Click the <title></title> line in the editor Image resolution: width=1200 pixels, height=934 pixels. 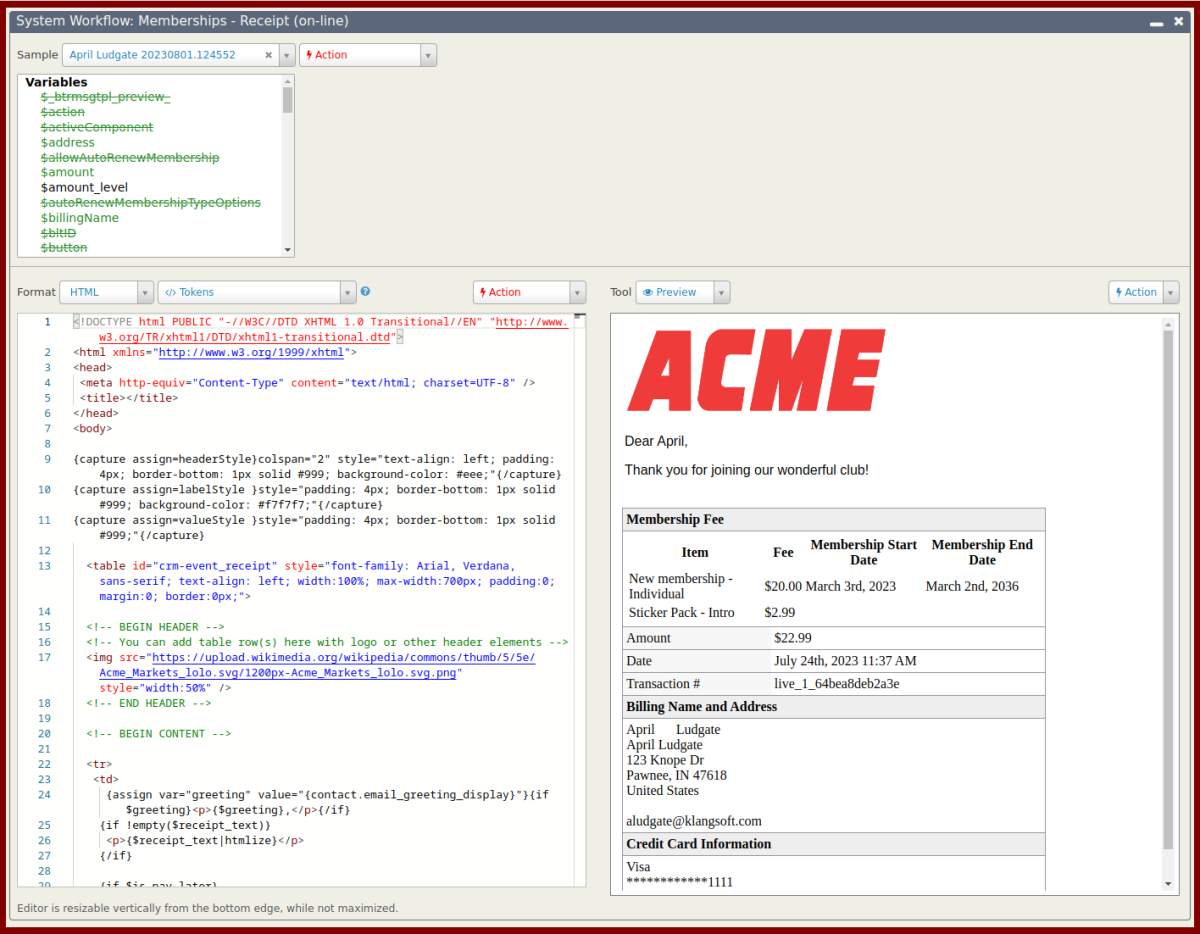129,397
